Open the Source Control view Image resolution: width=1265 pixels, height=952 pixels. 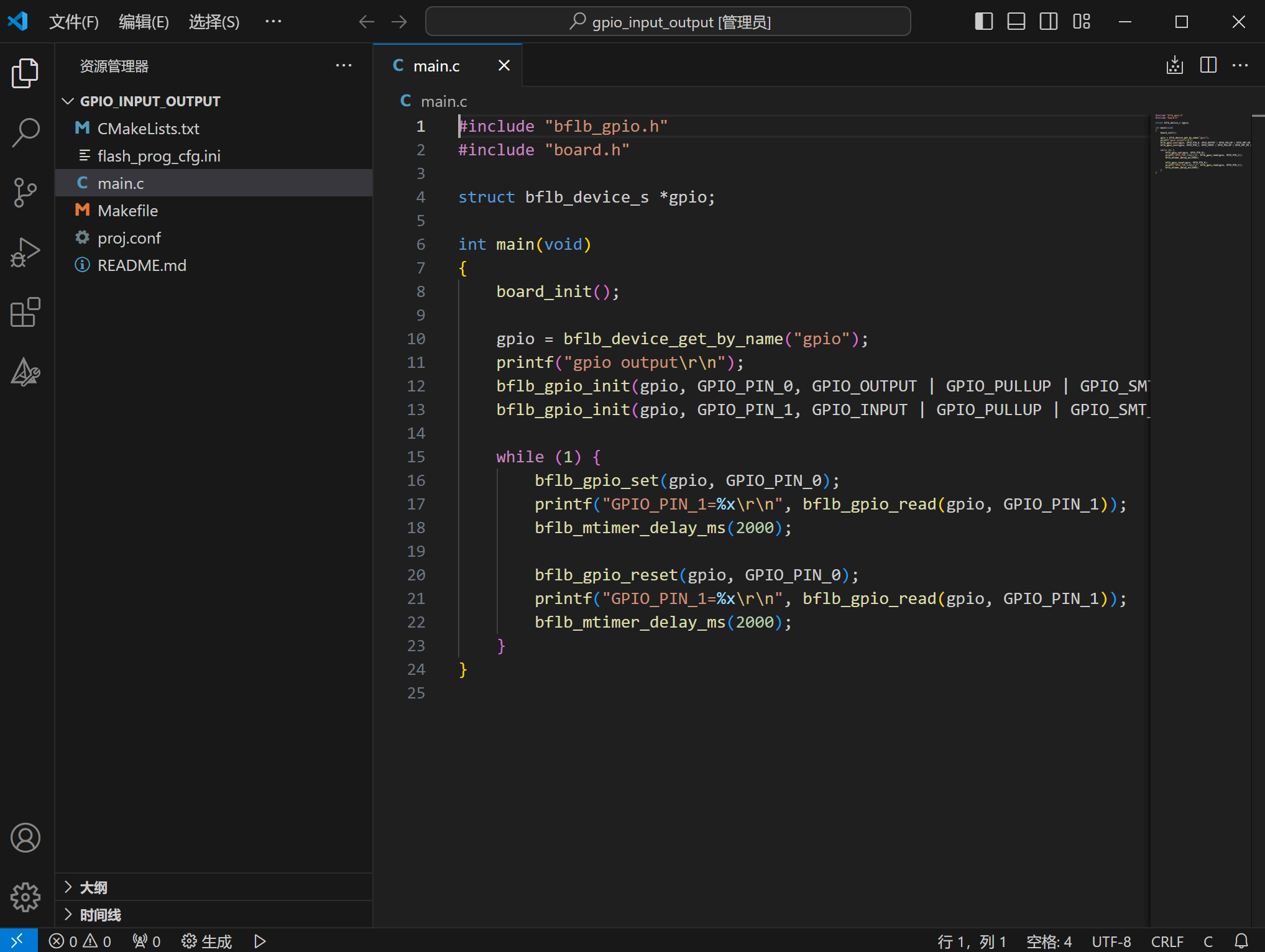[25, 193]
